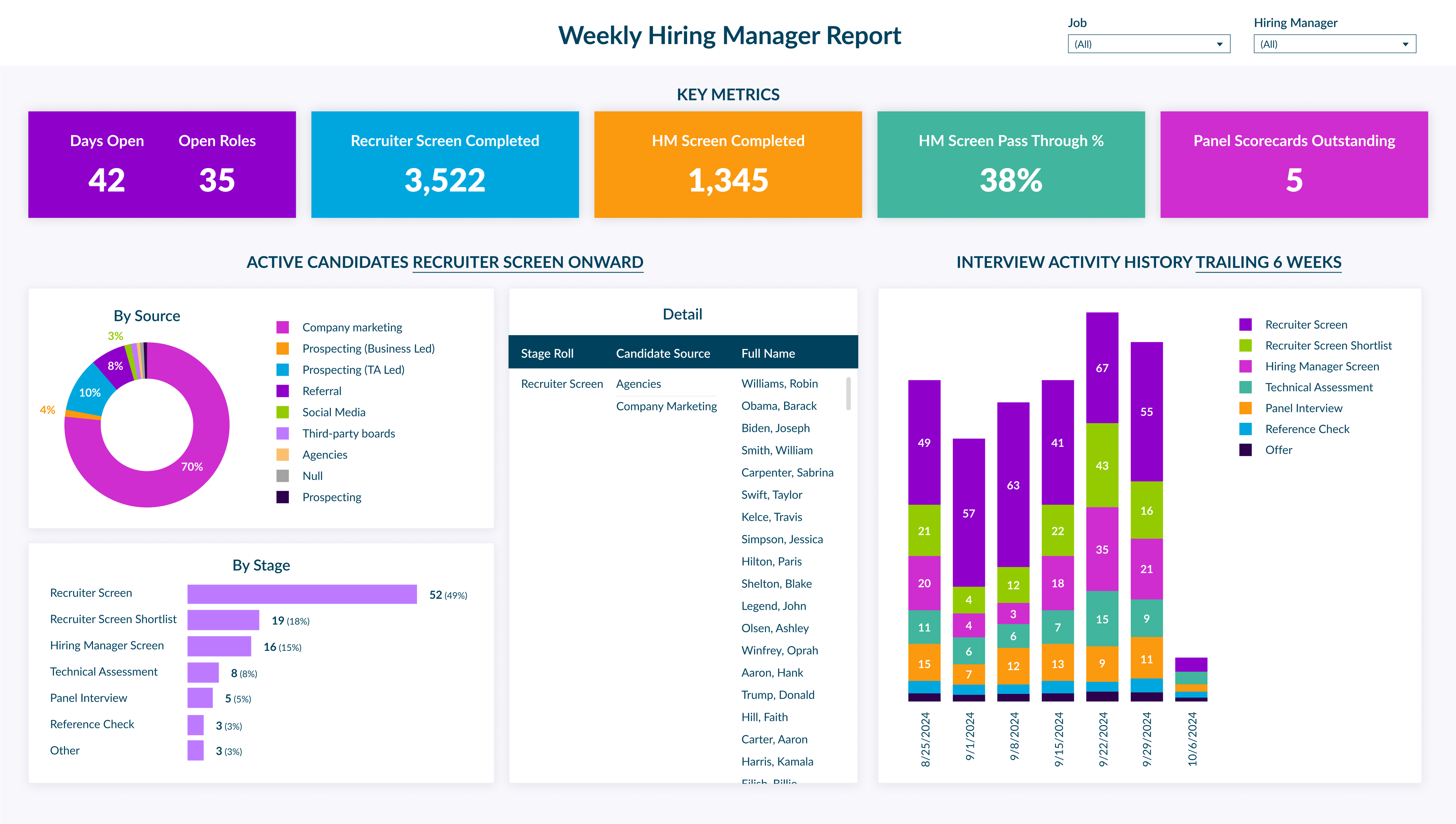Viewport: 1456px width, 824px height.
Task: Click the 63 segment in 9/8/2024 column
Action: [1013, 485]
